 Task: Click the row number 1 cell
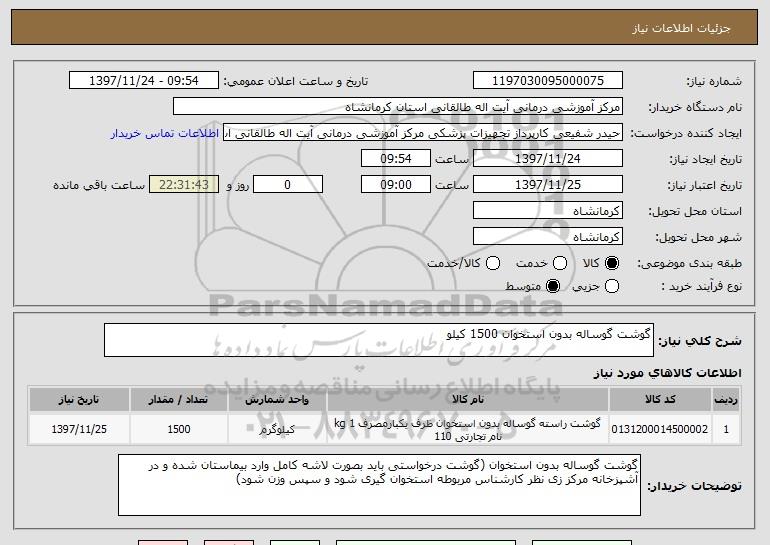726,429
